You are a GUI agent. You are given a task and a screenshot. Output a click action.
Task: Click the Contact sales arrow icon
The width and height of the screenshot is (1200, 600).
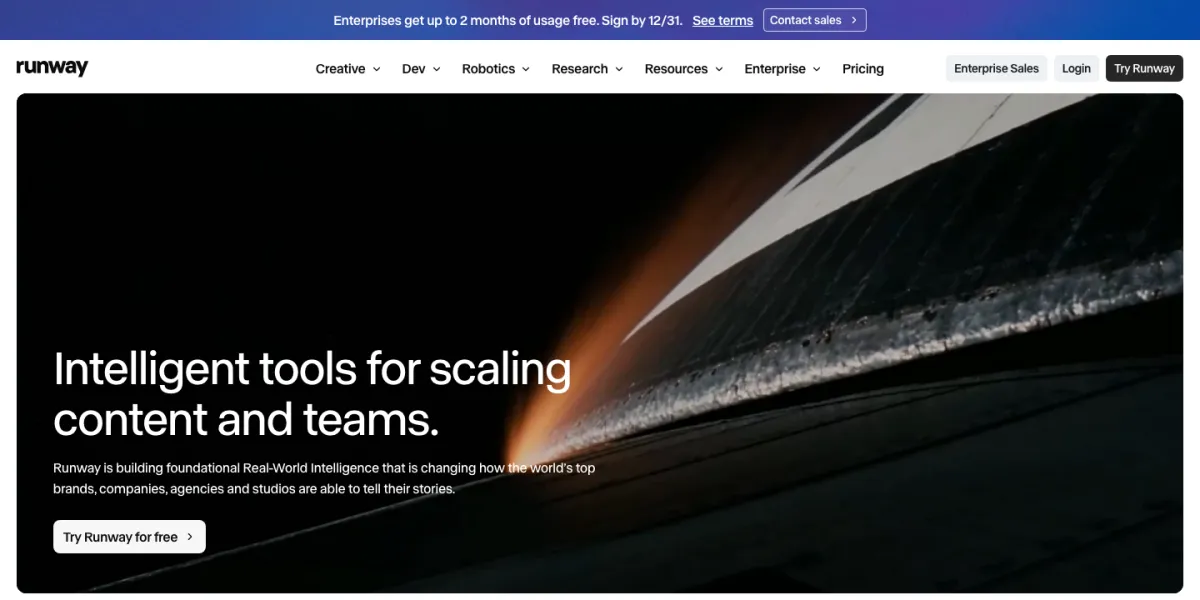click(854, 20)
